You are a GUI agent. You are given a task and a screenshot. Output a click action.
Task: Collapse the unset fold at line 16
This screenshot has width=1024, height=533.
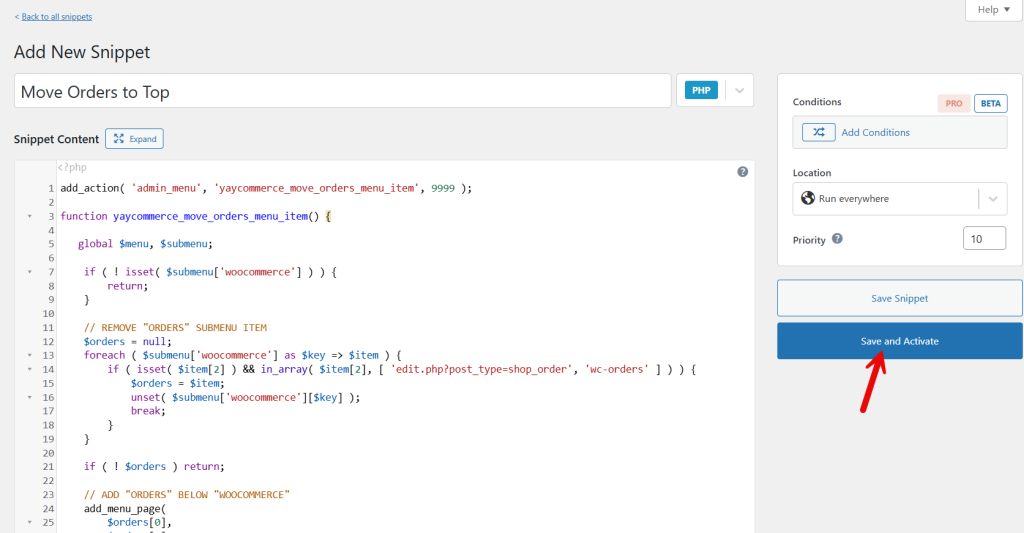tap(29, 397)
